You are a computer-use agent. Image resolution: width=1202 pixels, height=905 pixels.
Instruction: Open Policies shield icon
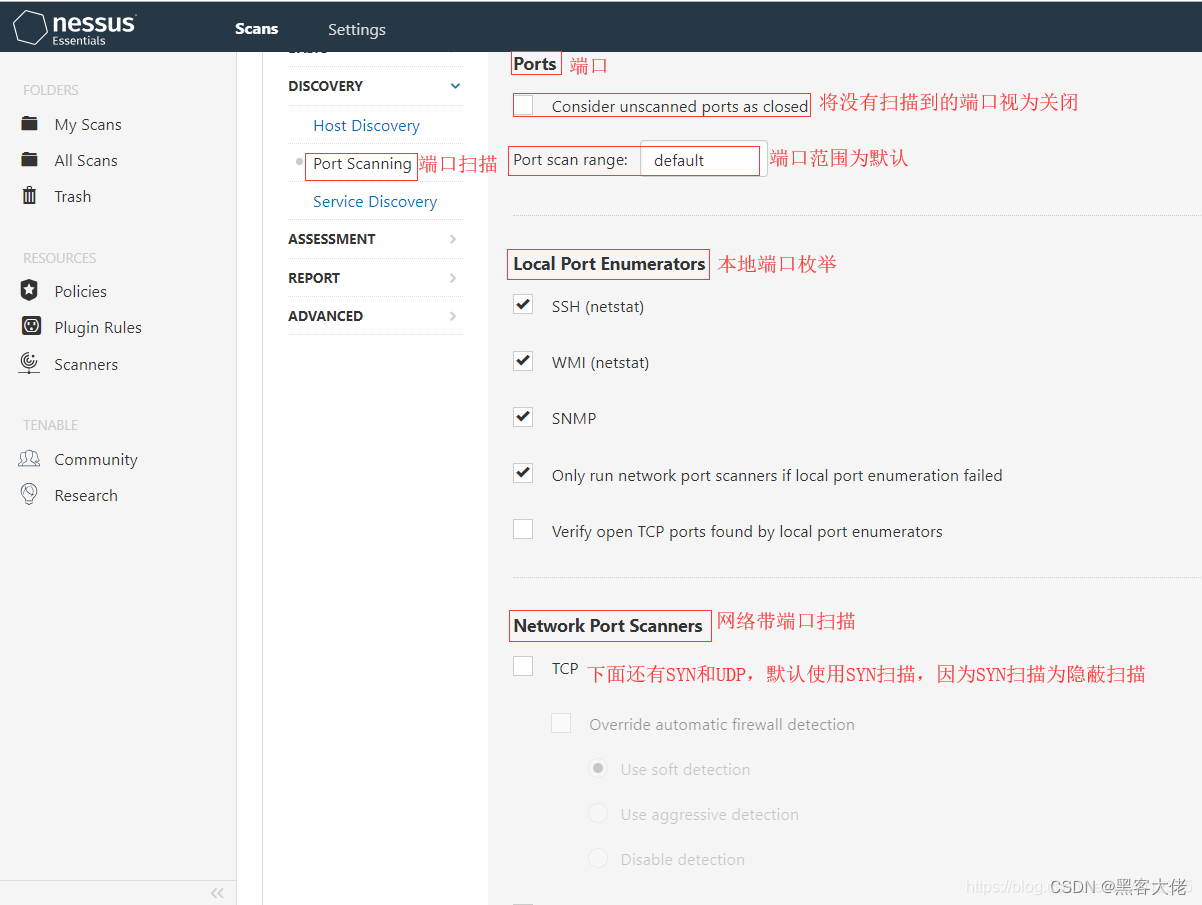pyautogui.click(x=30, y=291)
